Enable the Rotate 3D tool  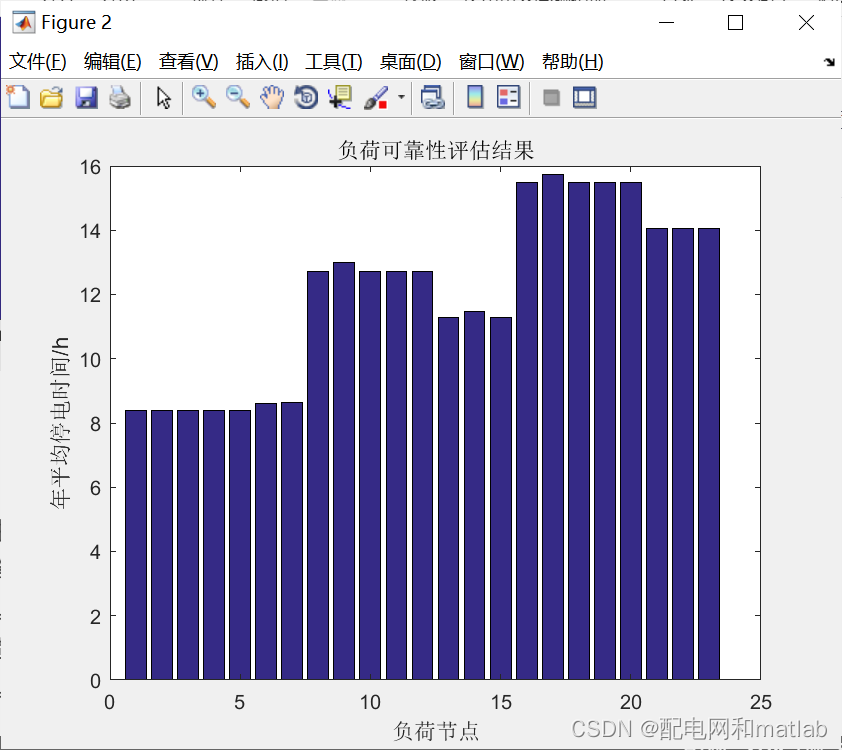(x=306, y=98)
